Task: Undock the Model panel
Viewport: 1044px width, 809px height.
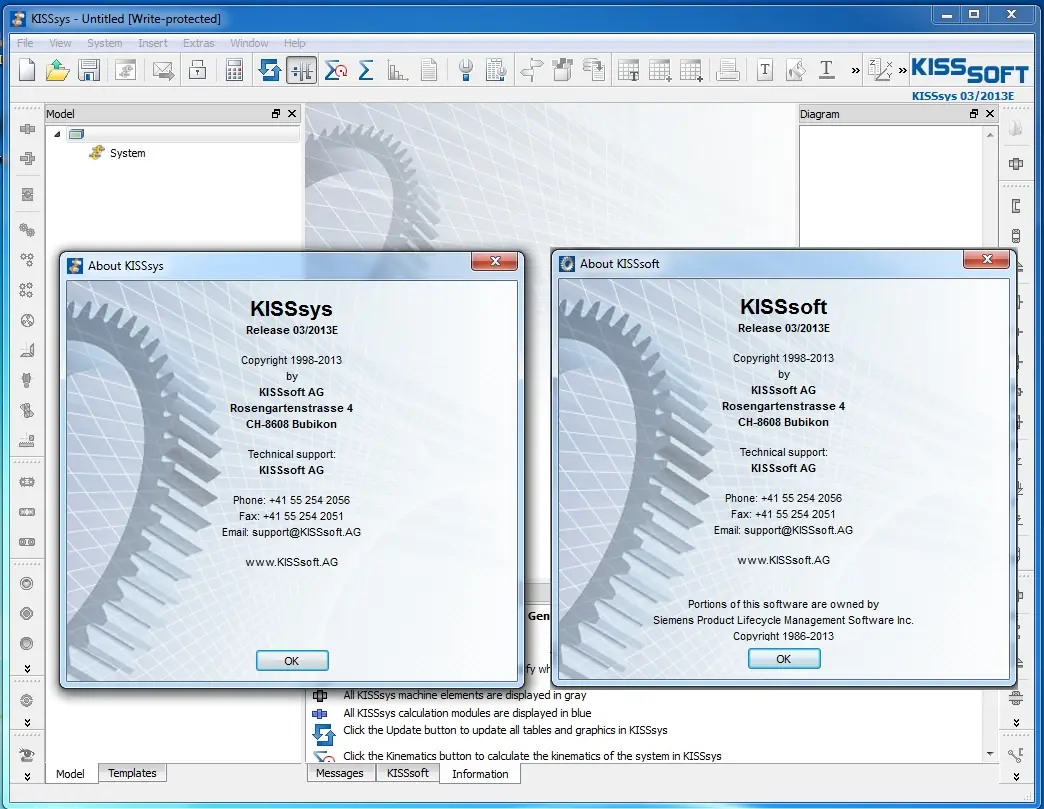Action: click(276, 114)
